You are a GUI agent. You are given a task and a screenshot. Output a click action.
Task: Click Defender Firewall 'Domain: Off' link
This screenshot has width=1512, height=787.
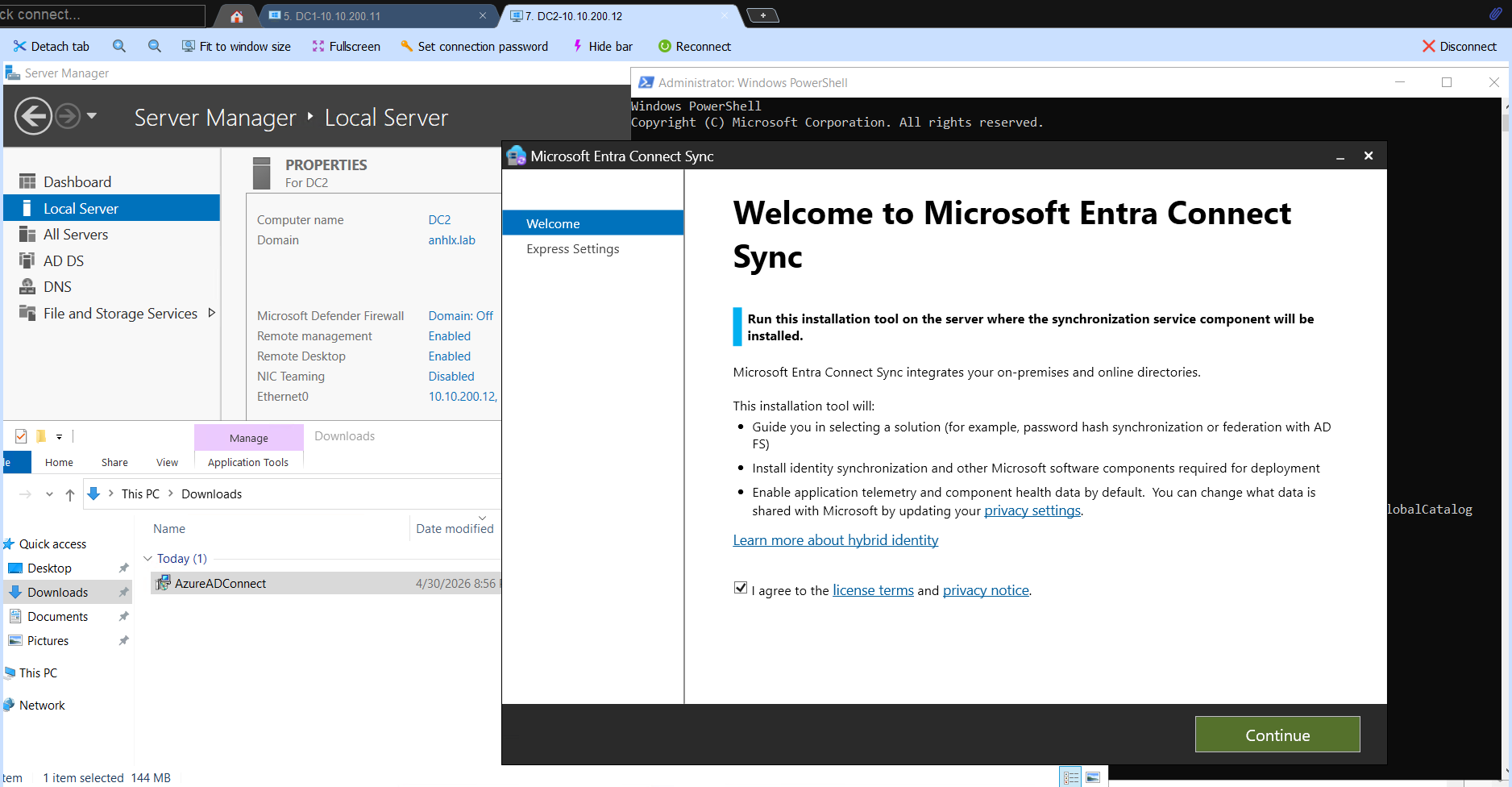(460, 316)
